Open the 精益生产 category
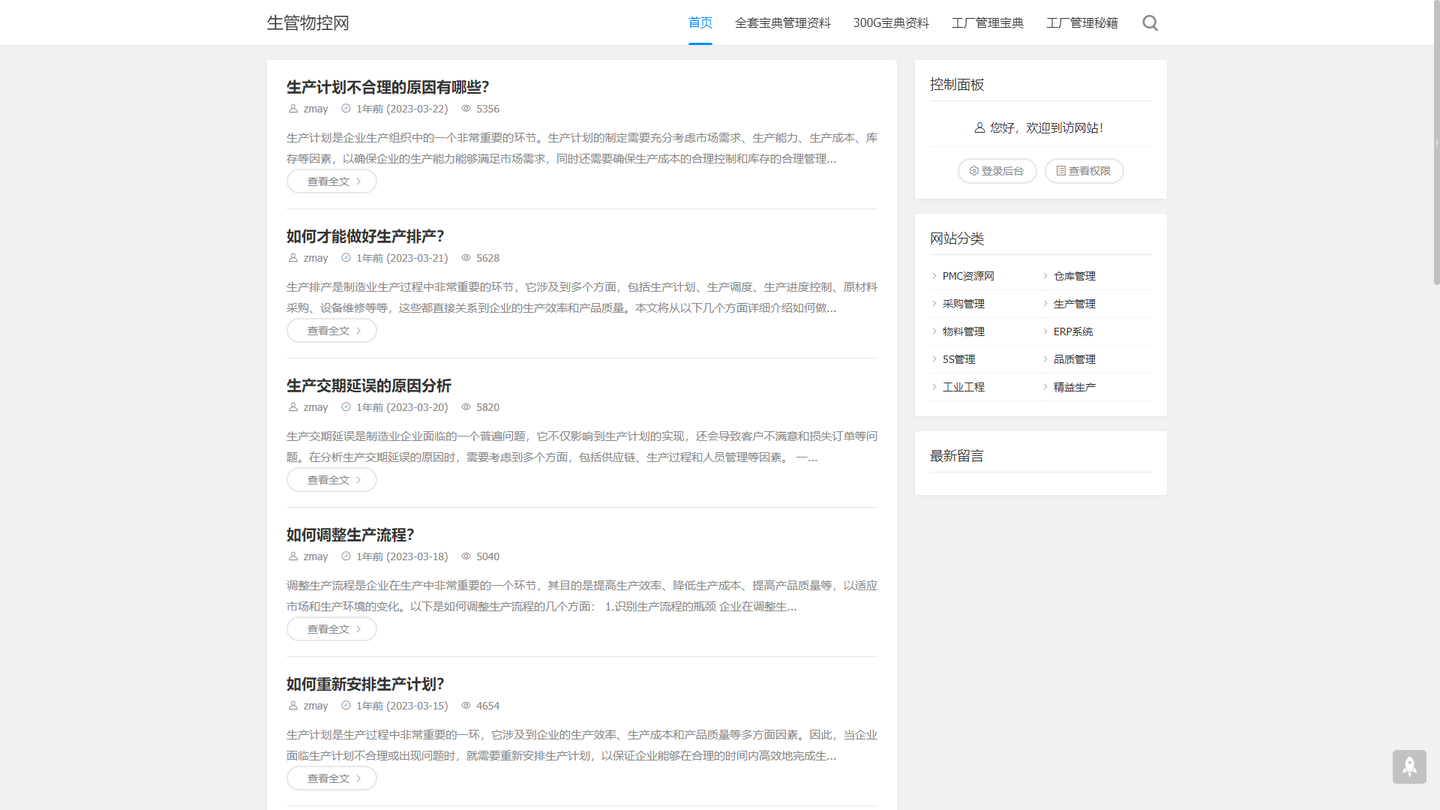Image resolution: width=1440 pixels, height=810 pixels. pyautogui.click(x=1074, y=387)
